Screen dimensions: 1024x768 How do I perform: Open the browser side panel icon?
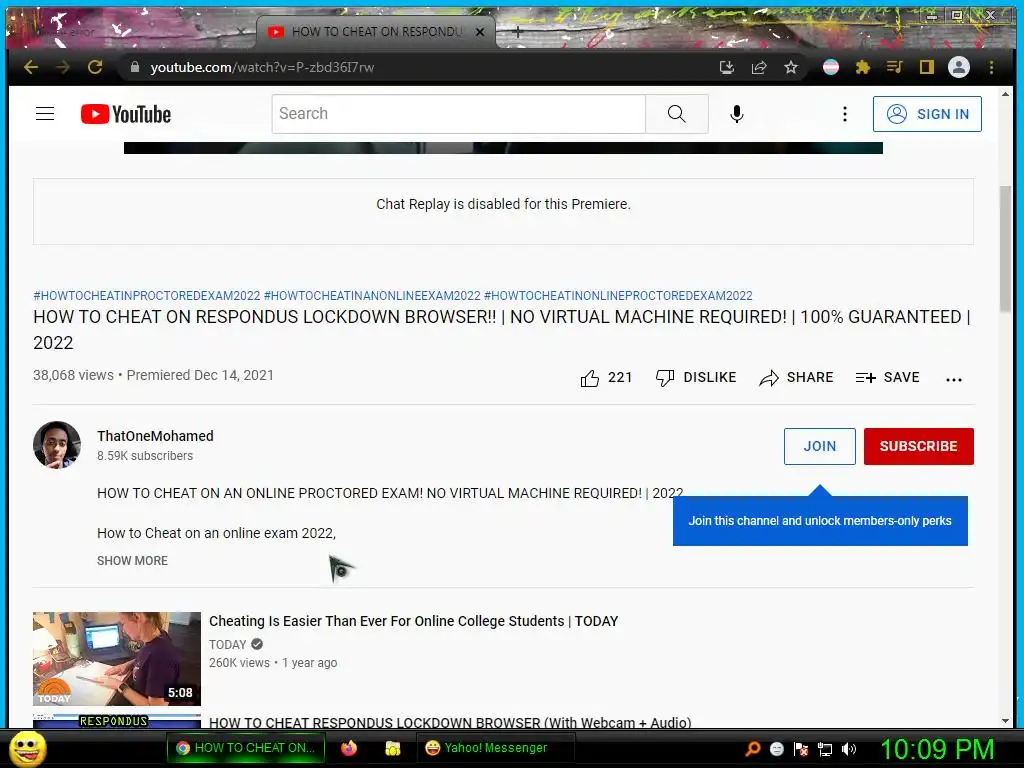[x=927, y=67]
